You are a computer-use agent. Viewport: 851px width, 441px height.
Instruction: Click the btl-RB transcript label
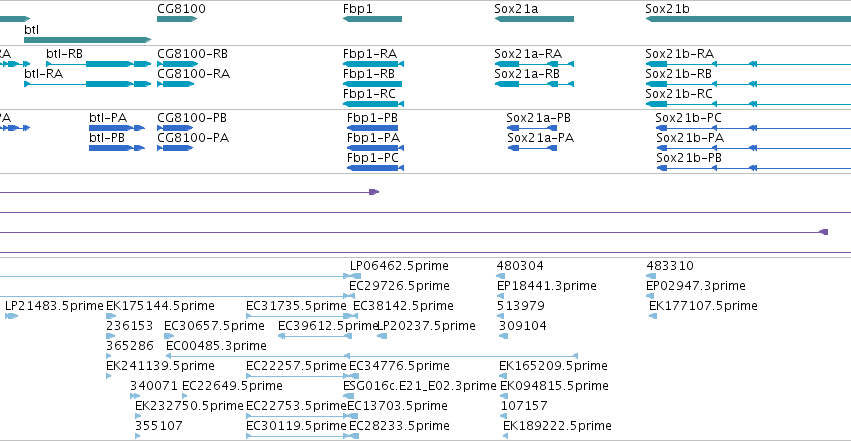(65, 54)
